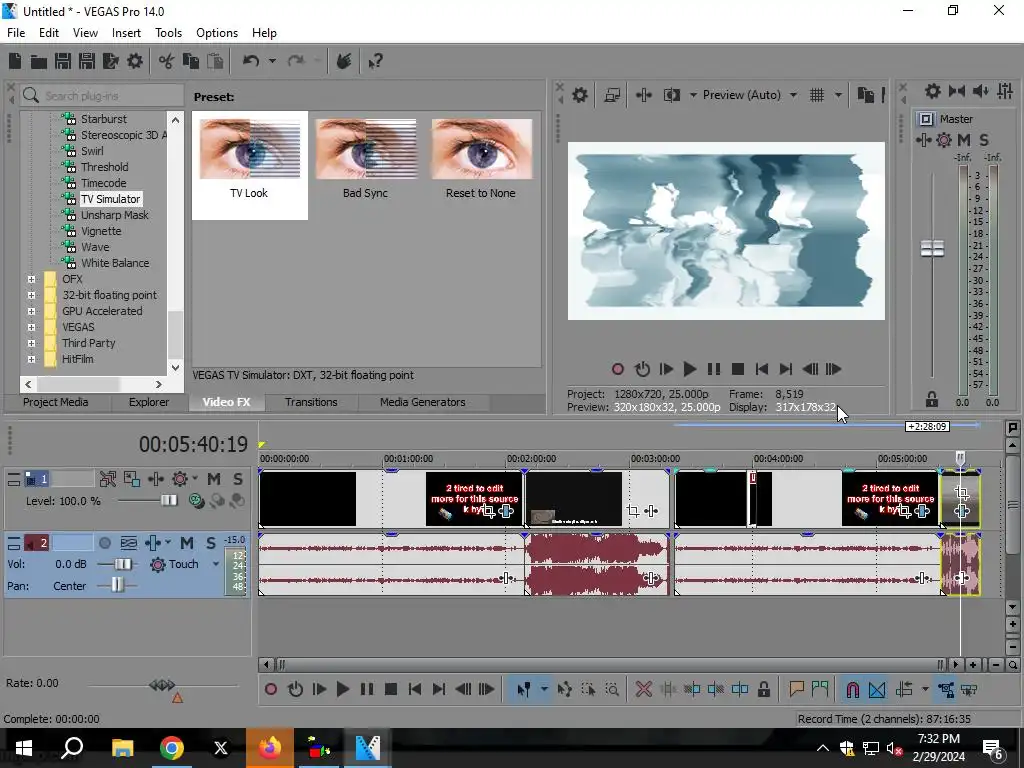Expand the 32-bit floating point folder
This screenshot has height=768, width=1024.
click(31, 295)
